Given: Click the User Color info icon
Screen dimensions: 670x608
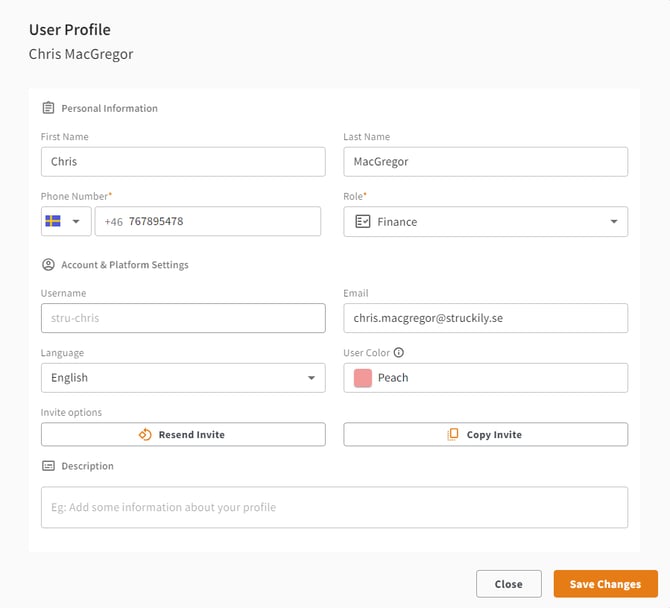Looking at the screenshot, I should [399, 353].
